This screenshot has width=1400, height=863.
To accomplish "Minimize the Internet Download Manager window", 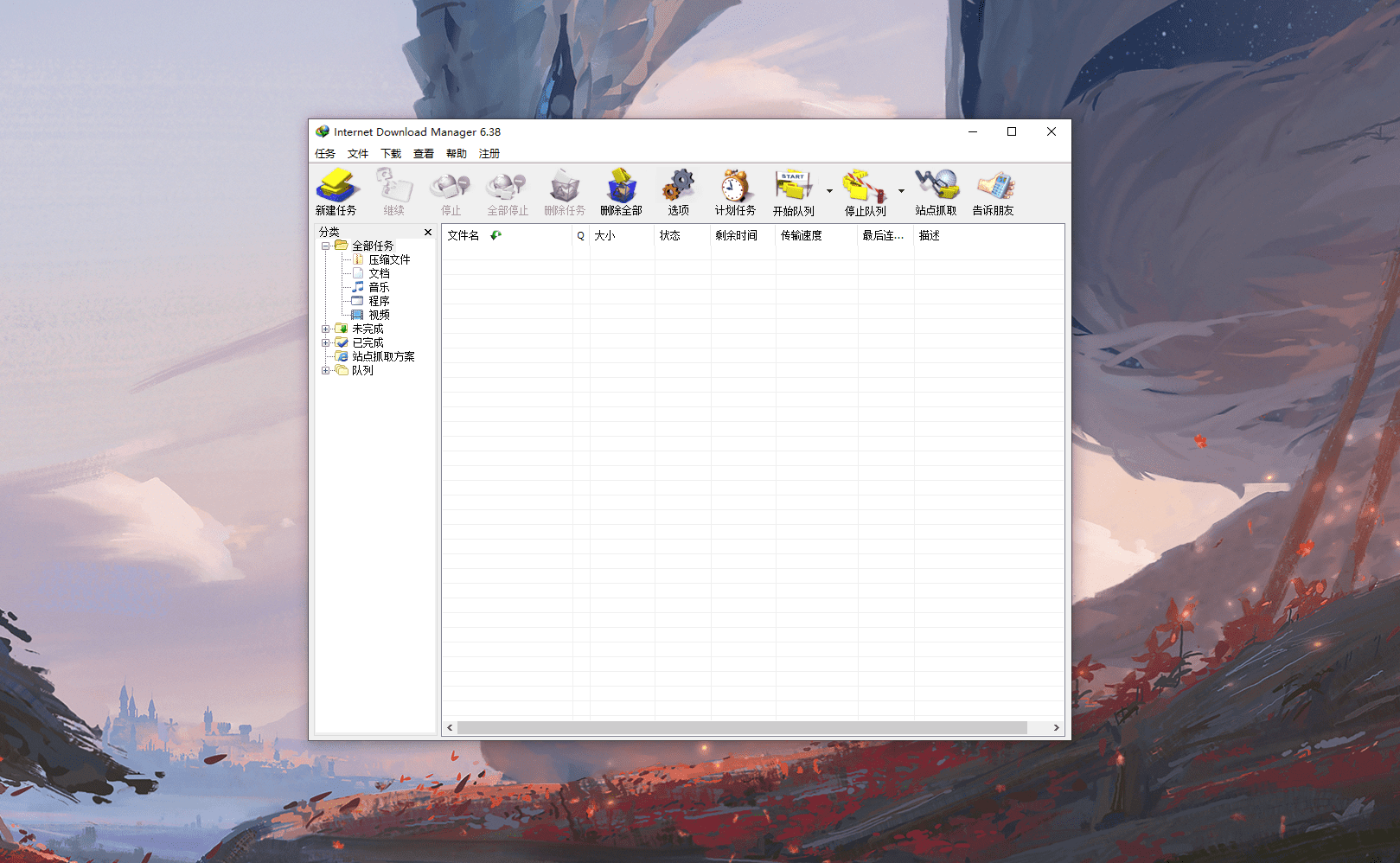I will 973,131.
